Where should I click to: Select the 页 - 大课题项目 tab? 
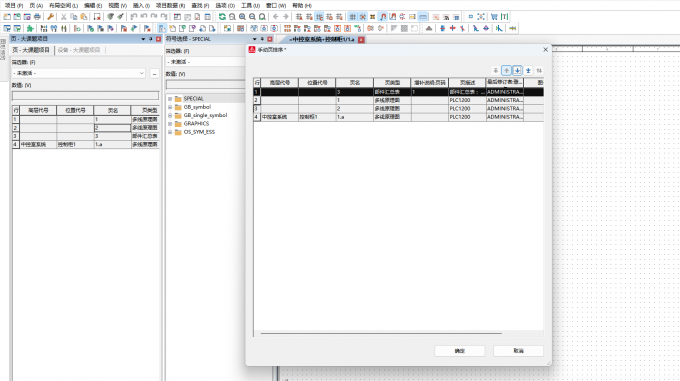31,50
